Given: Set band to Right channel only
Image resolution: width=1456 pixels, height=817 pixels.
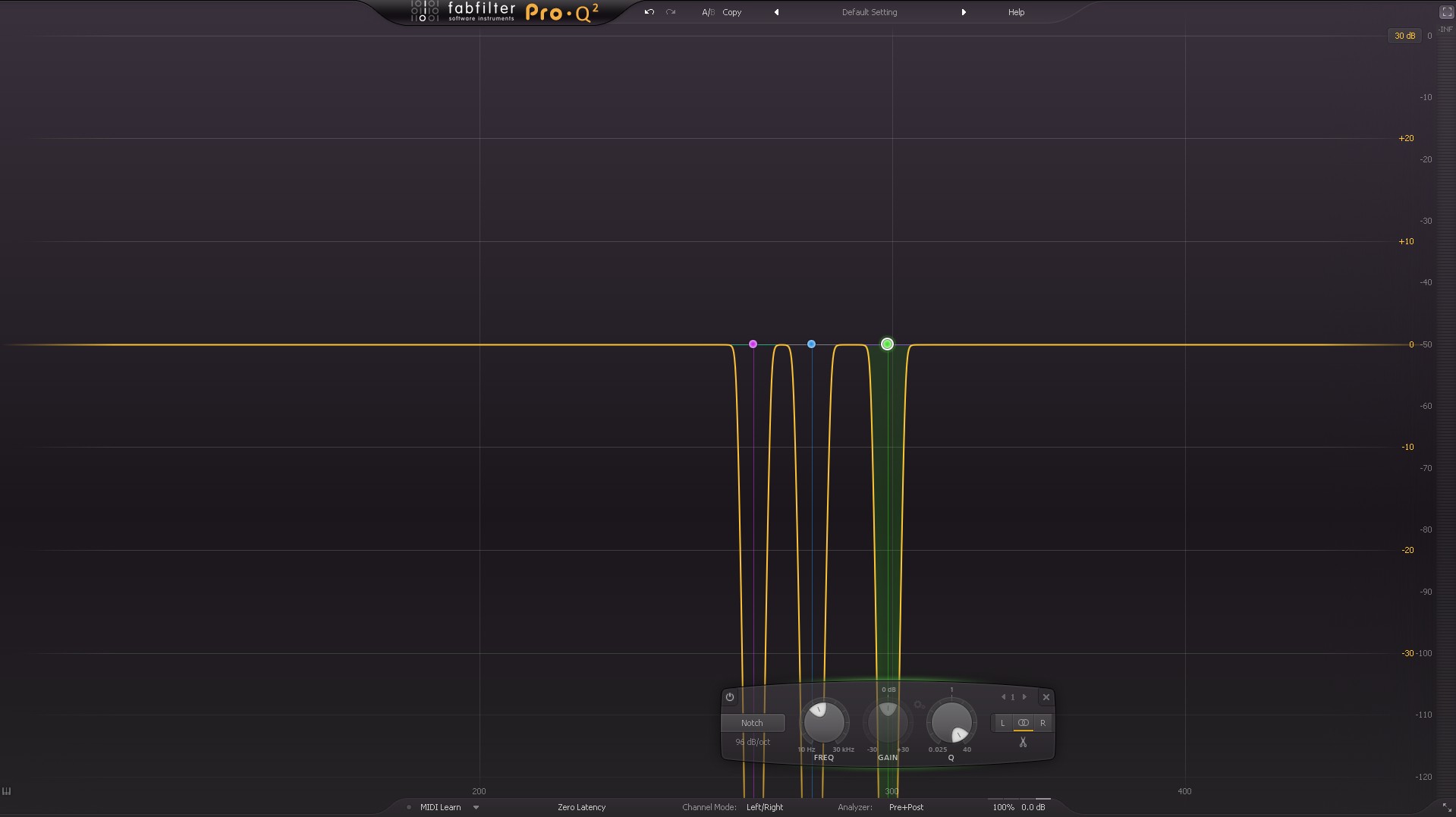Looking at the screenshot, I should [1042, 723].
